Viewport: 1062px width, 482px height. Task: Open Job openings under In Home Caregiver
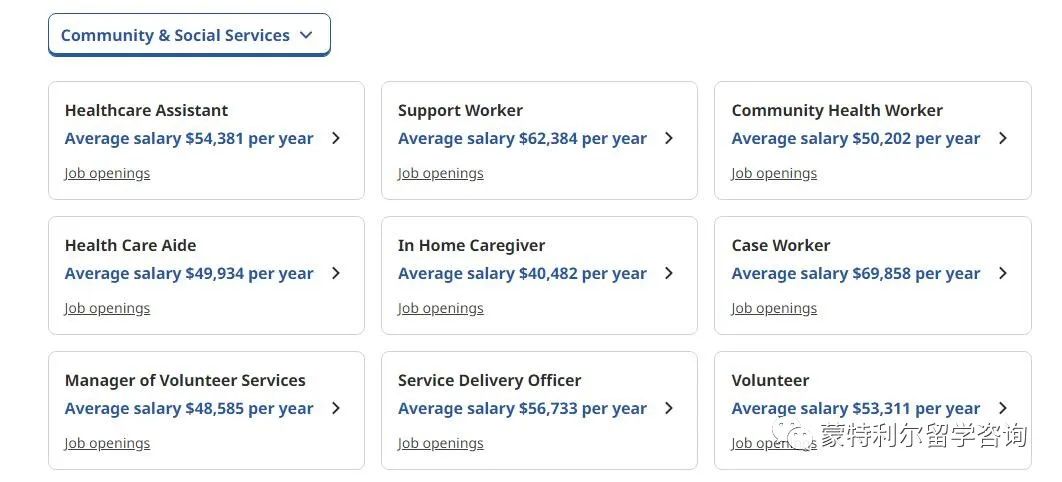(440, 308)
